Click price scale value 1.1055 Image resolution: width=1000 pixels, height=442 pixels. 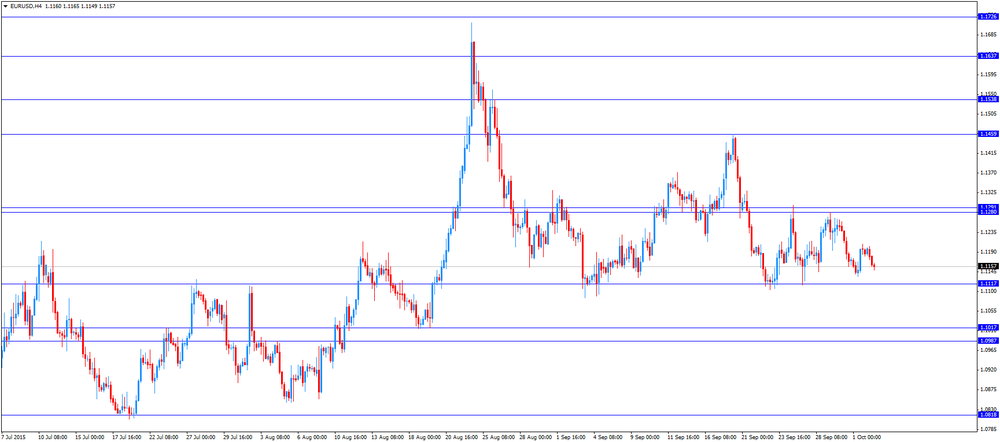tap(988, 311)
